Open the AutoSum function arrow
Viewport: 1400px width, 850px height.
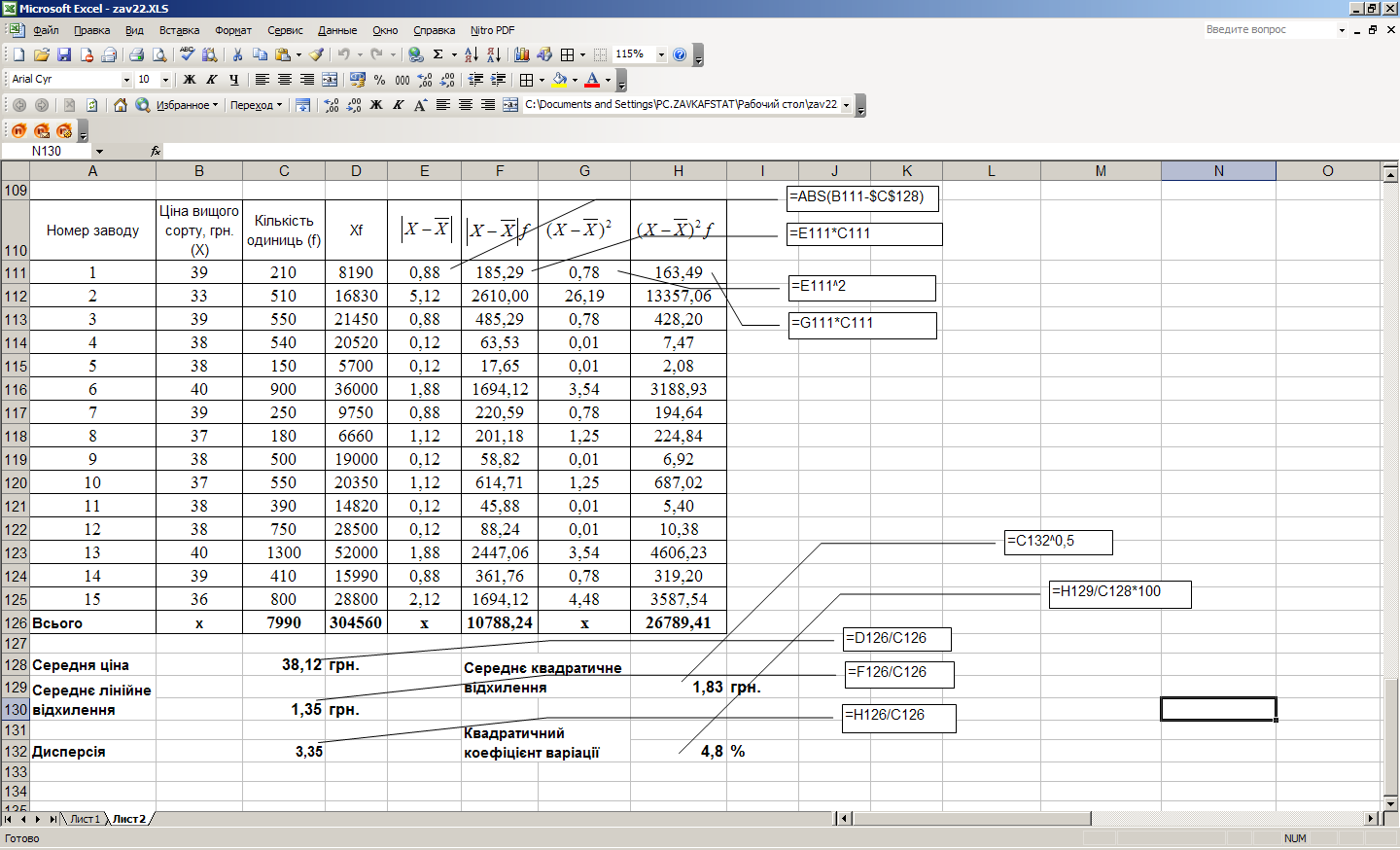pos(453,54)
